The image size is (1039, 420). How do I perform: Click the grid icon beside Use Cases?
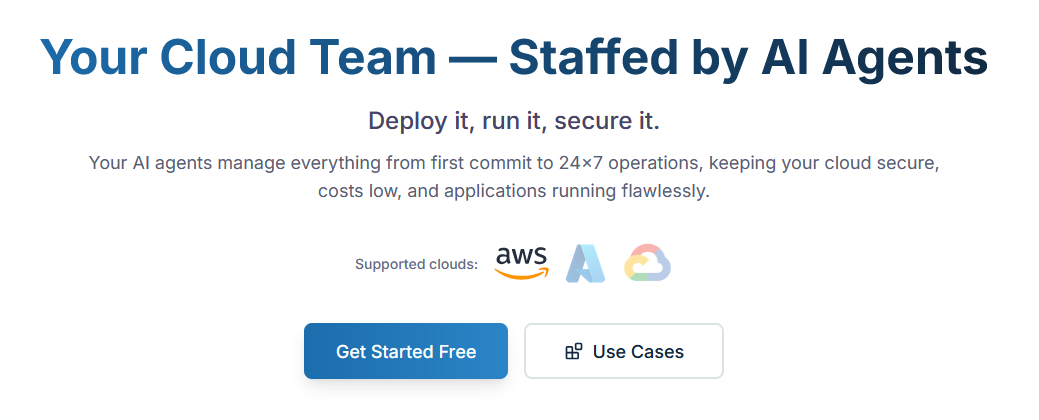tap(573, 352)
